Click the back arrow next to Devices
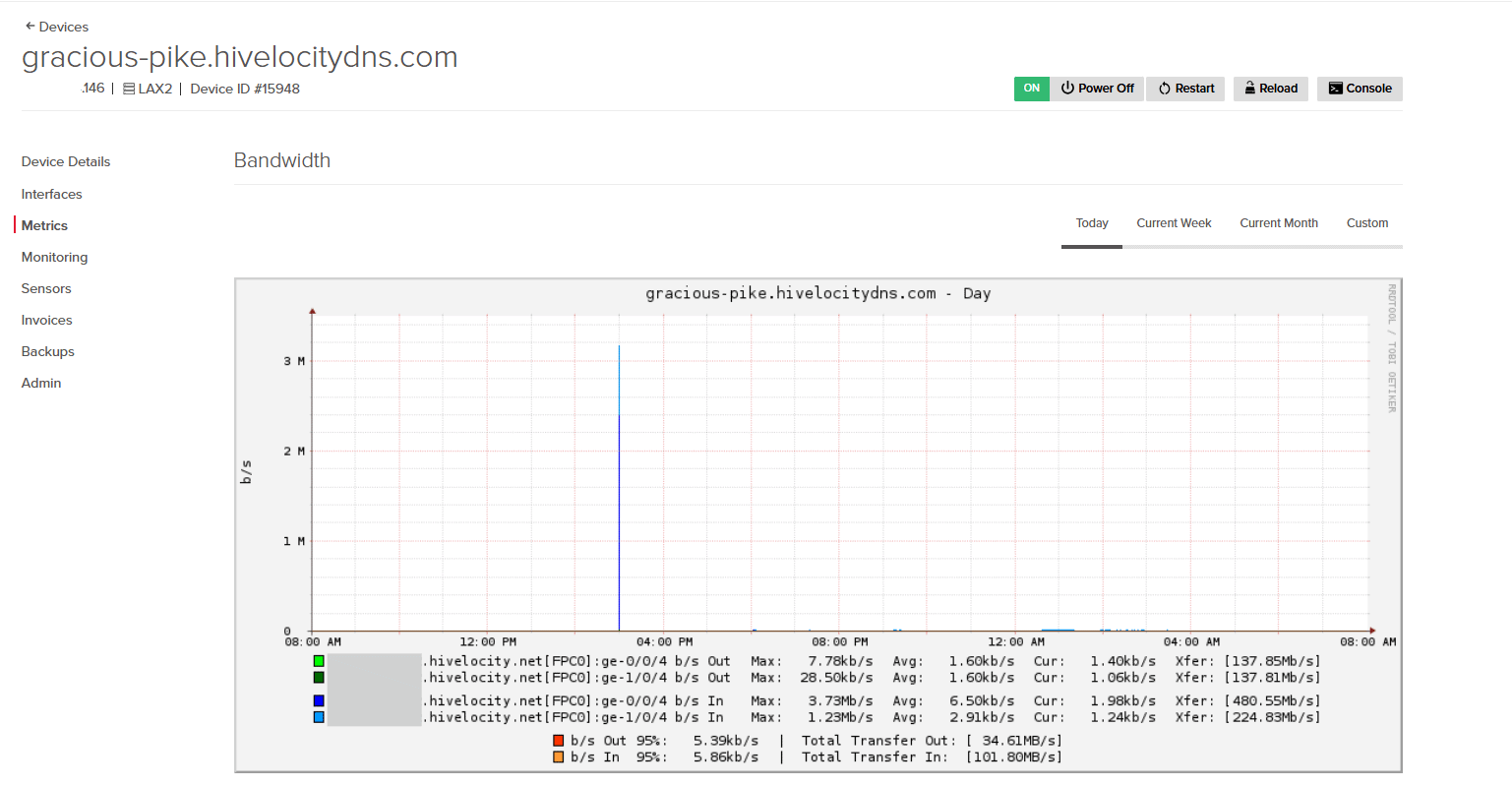The width and height of the screenshot is (1512, 787). [x=30, y=27]
